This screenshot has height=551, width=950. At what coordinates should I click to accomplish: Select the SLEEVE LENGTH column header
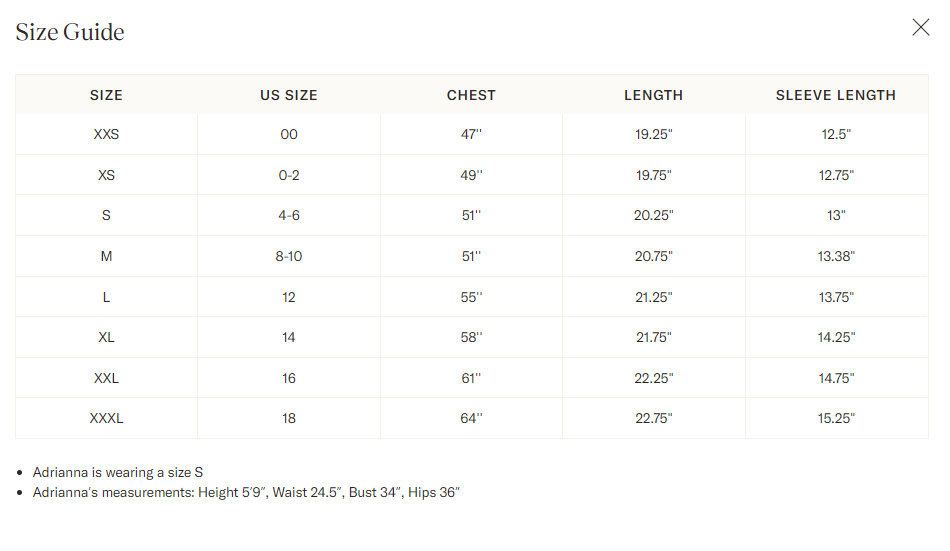click(x=836, y=96)
